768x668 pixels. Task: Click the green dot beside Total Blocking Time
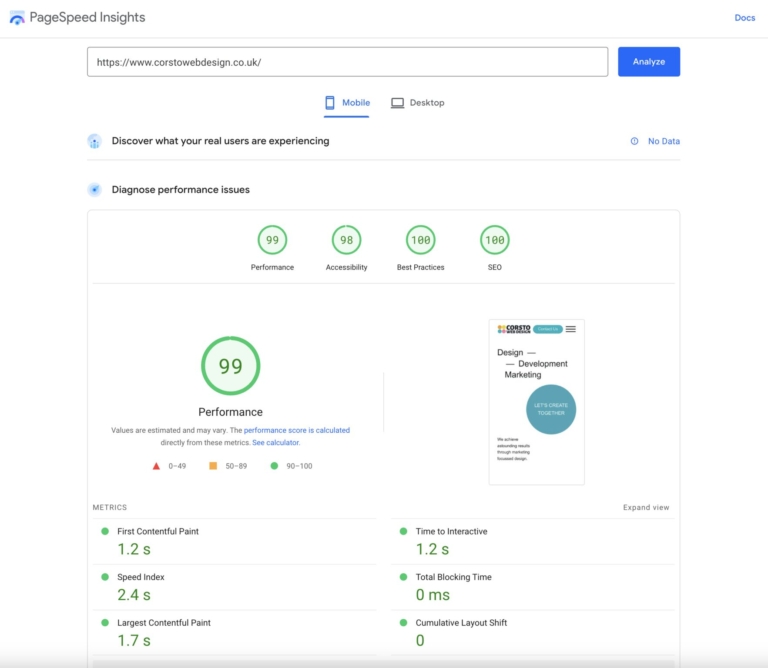(x=404, y=577)
